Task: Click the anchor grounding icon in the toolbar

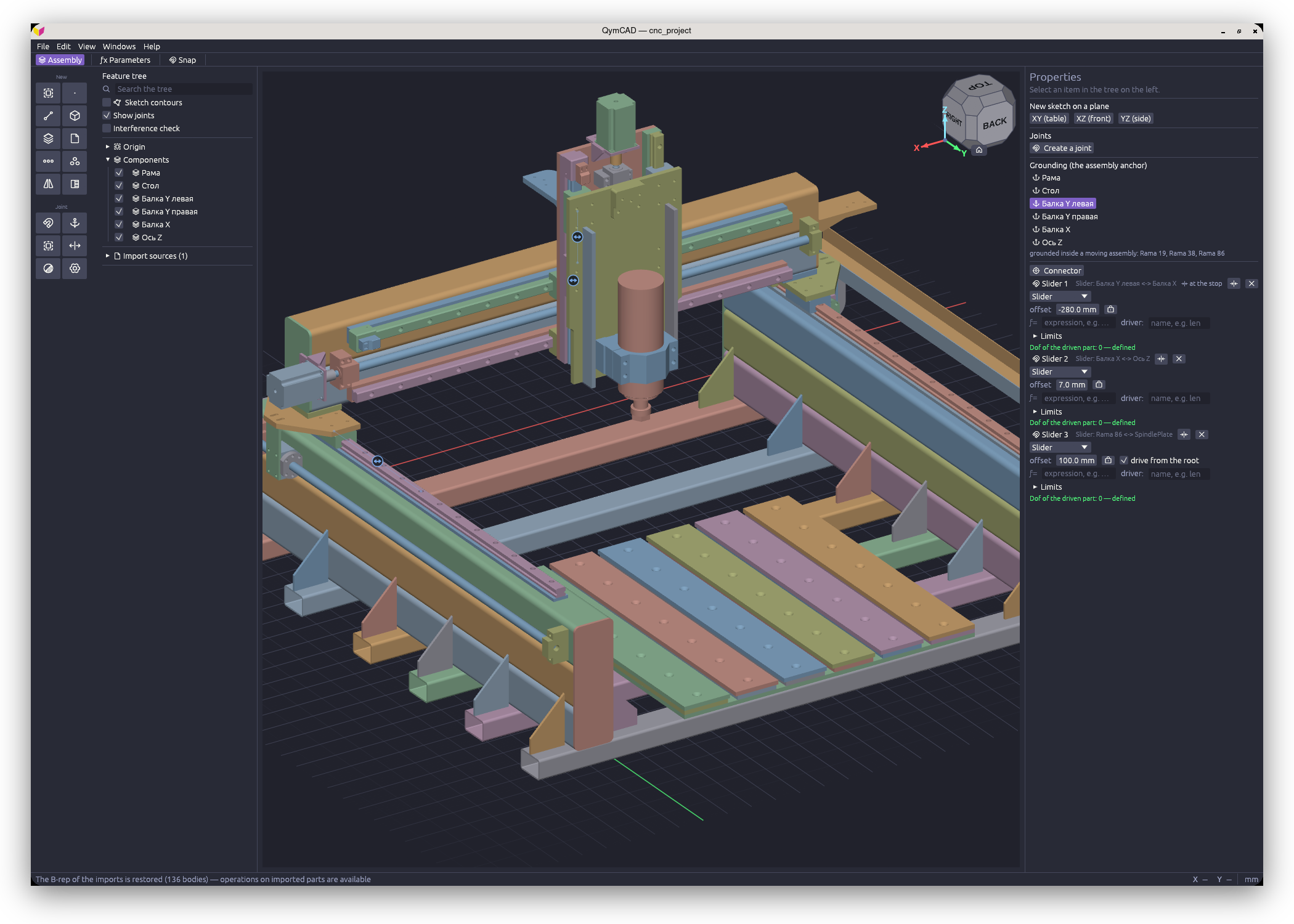Action: (x=75, y=223)
